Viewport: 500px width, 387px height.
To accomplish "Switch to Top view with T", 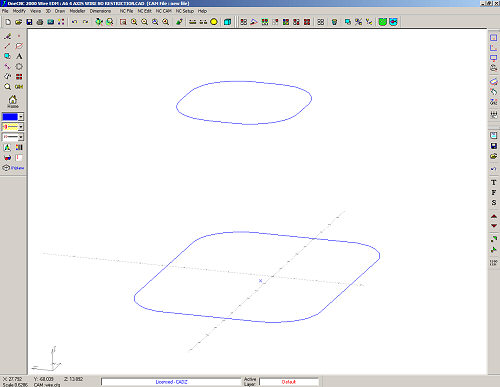I will click(x=494, y=182).
